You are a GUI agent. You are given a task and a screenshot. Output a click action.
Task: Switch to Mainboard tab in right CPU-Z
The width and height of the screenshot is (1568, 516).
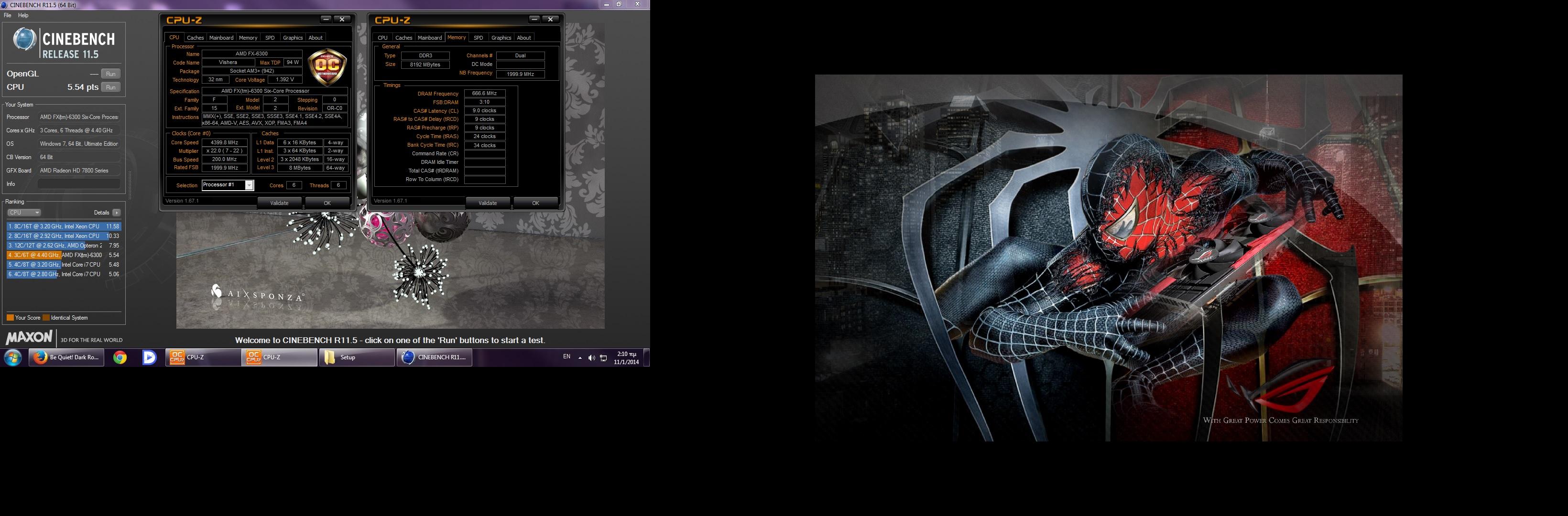pos(430,38)
